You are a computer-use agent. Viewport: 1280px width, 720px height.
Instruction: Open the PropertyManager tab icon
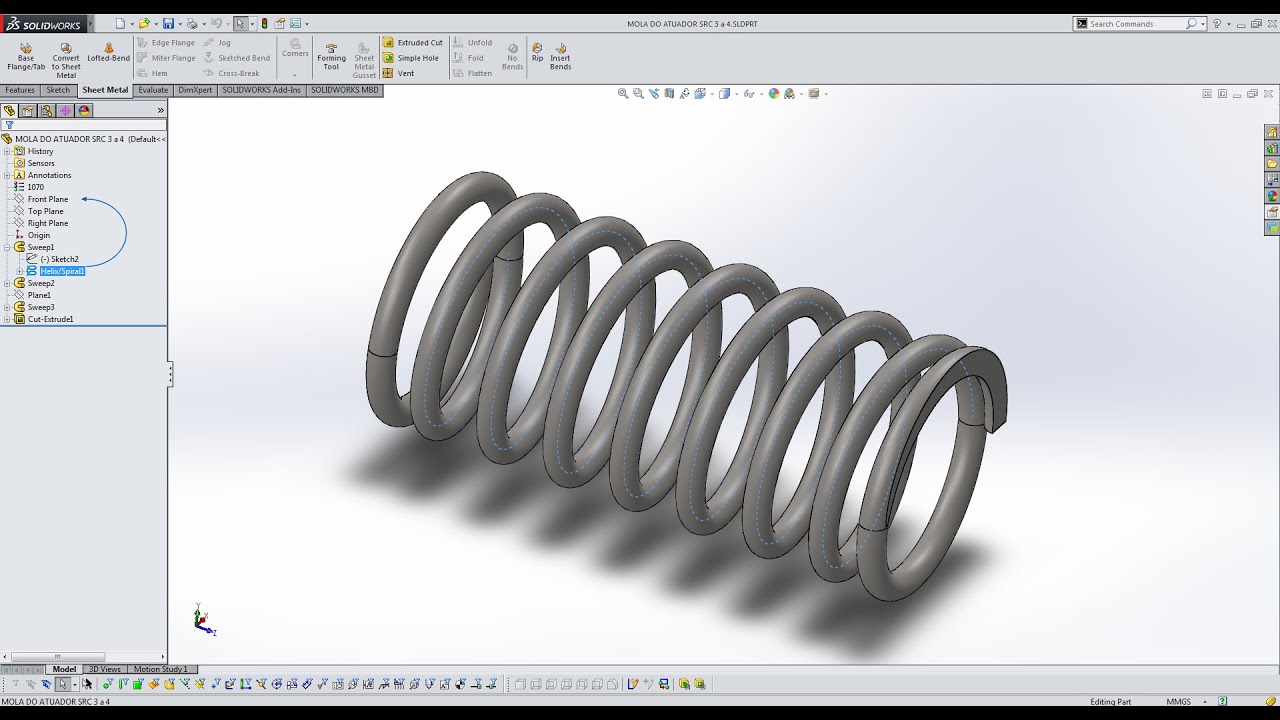[x=28, y=111]
